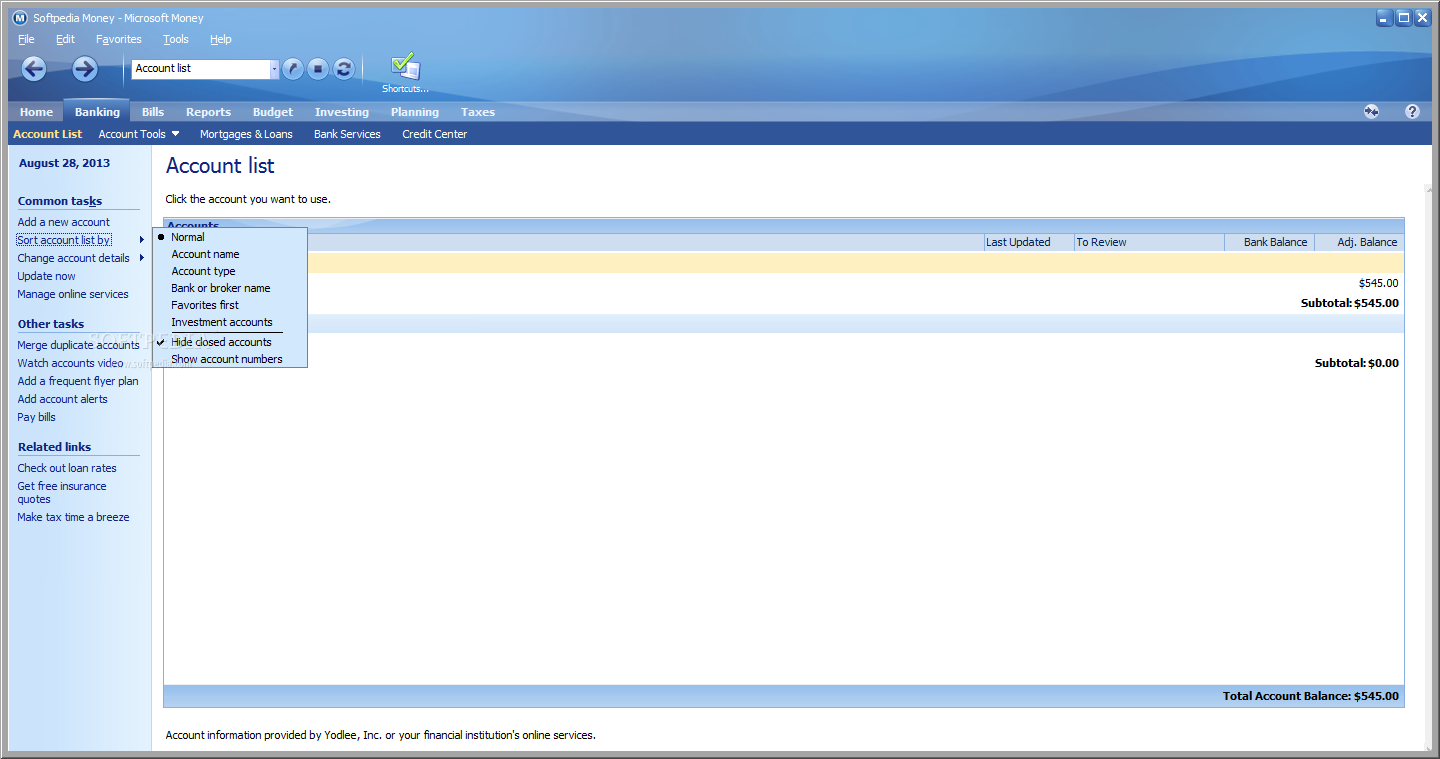Open Mortgages & Loans subtab

[246, 134]
